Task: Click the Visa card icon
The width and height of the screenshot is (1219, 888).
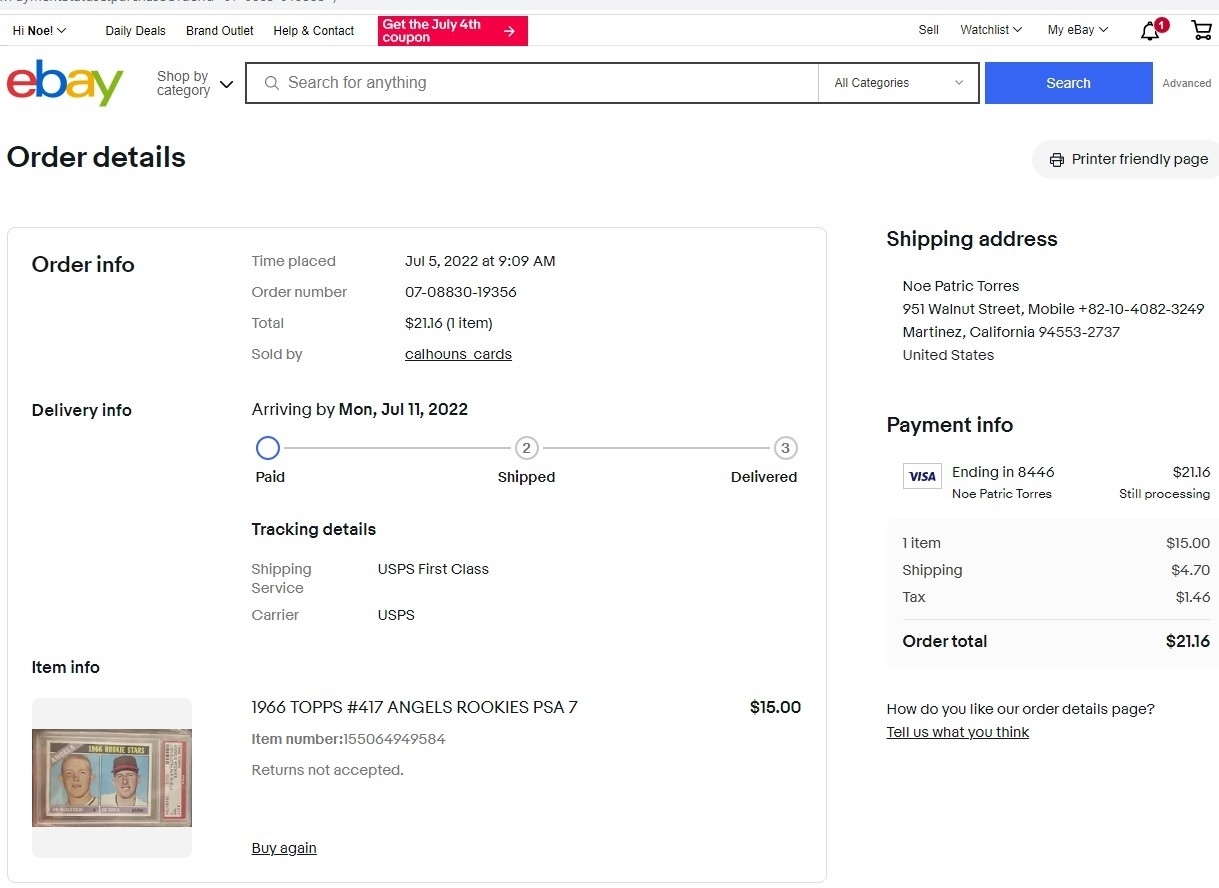Action: (x=922, y=476)
